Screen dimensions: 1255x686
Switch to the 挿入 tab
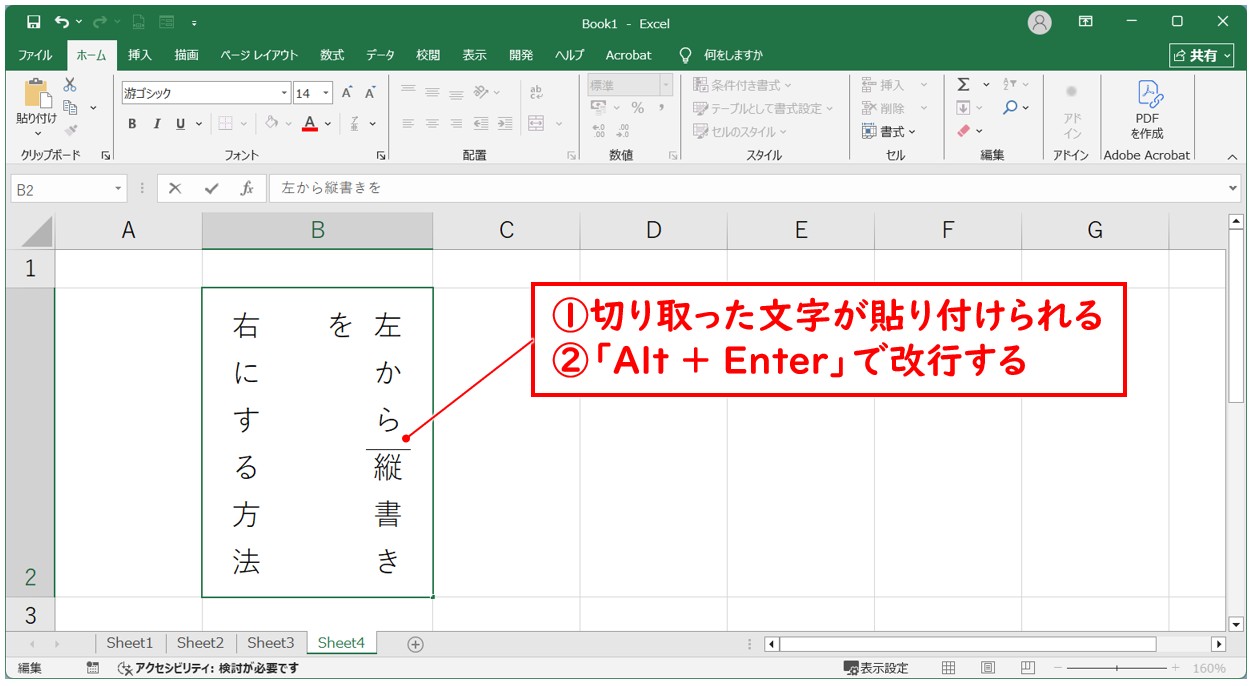(140, 55)
